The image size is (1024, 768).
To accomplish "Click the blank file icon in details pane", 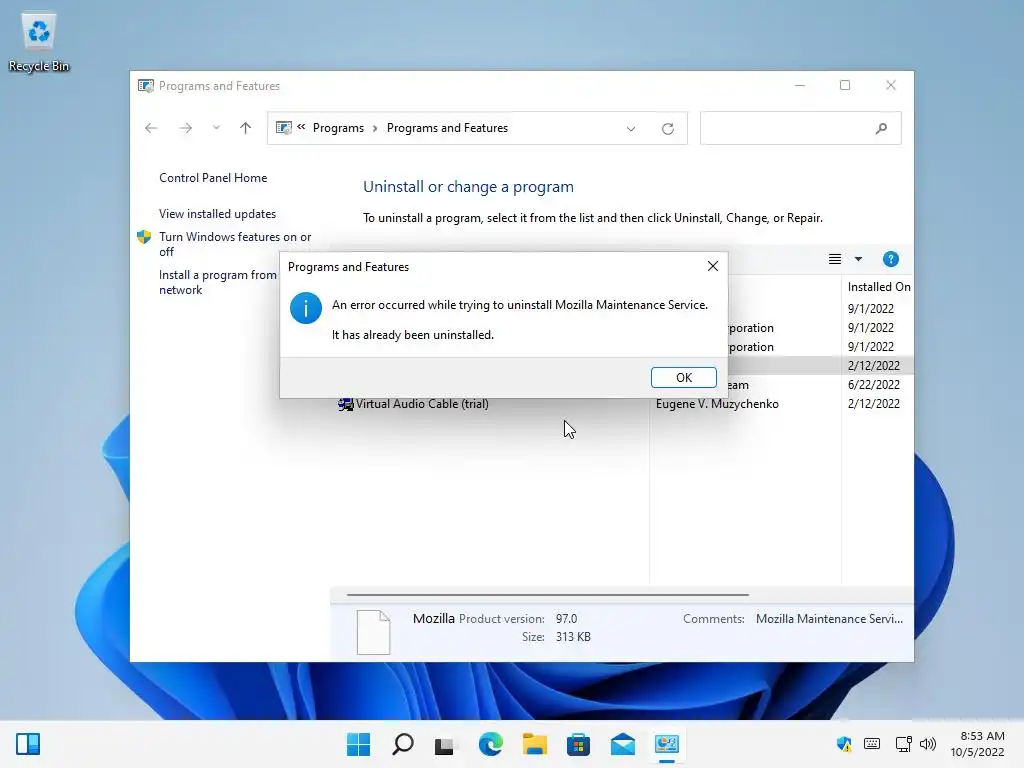I will tap(374, 632).
